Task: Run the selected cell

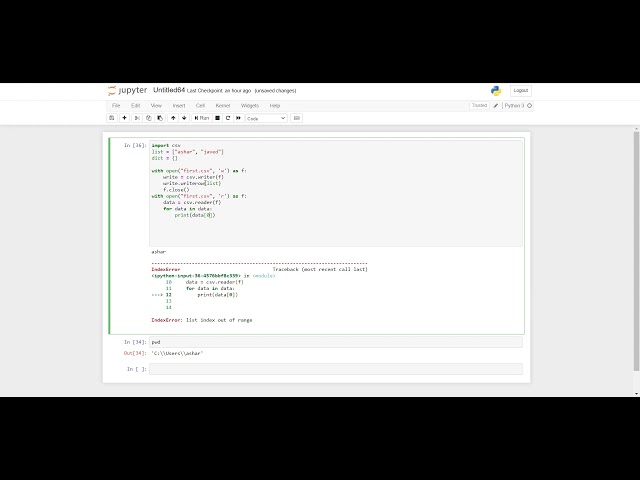Action: pyautogui.click(x=202, y=118)
